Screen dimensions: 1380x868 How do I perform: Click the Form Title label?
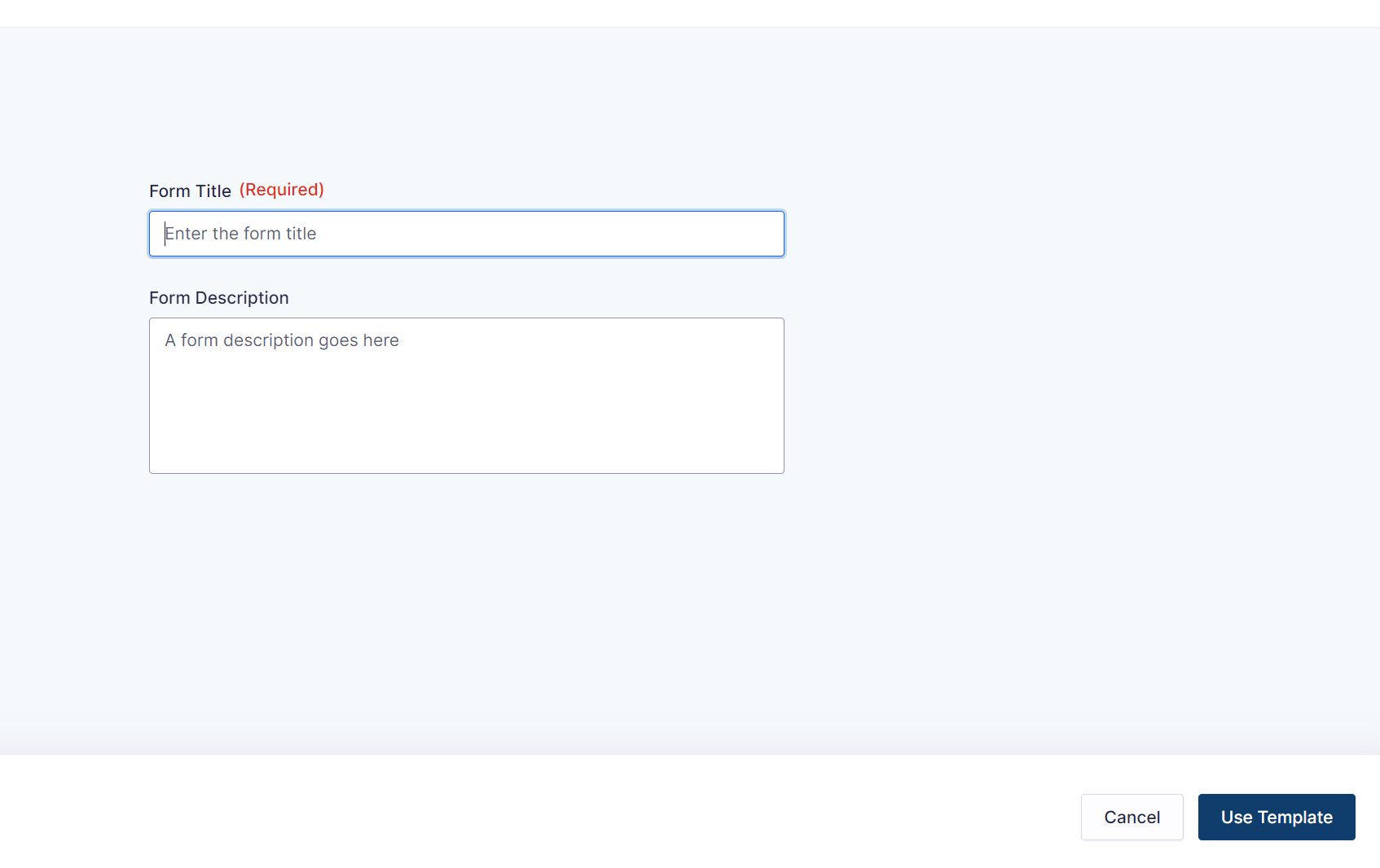pyautogui.click(x=190, y=191)
